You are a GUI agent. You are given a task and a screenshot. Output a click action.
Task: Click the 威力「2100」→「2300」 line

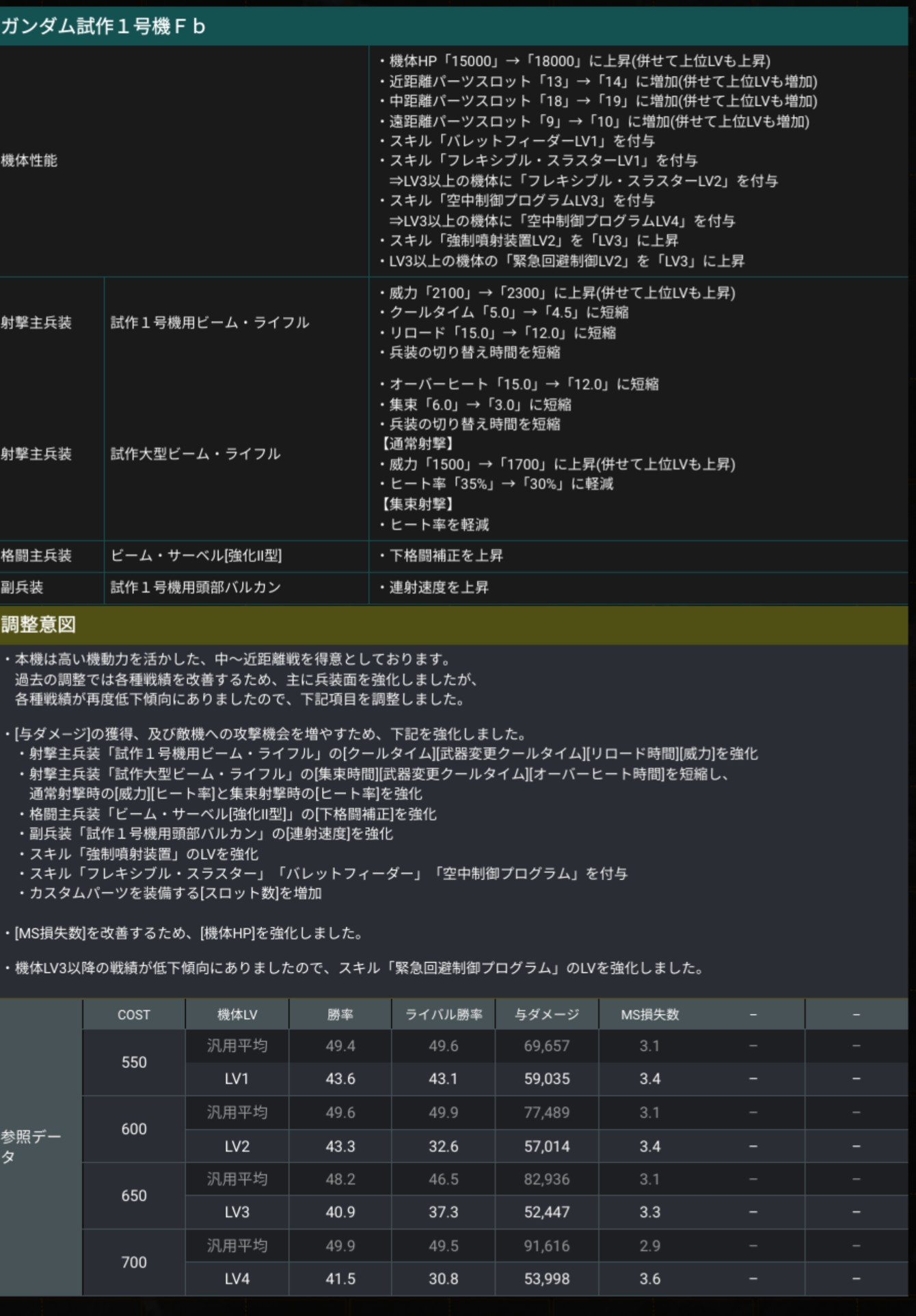click(557, 293)
